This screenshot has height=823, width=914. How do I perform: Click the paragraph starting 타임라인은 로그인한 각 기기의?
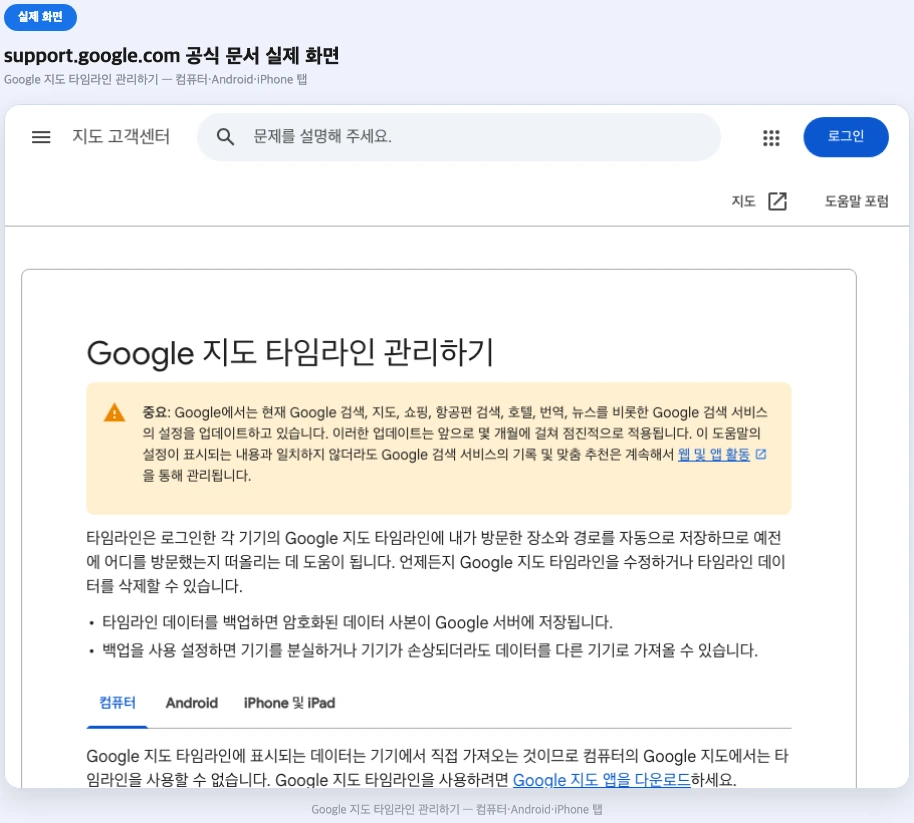pos(436,562)
